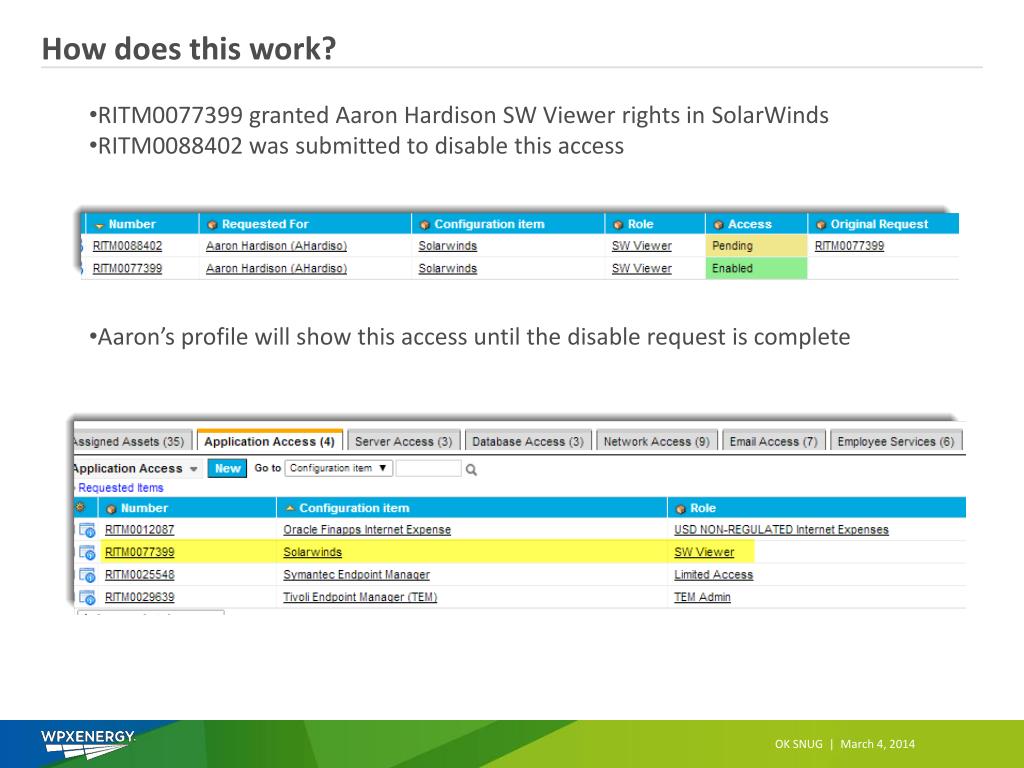Expand the Application Access list menu arrow
The height and width of the screenshot is (768, 1024).
click(193, 470)
